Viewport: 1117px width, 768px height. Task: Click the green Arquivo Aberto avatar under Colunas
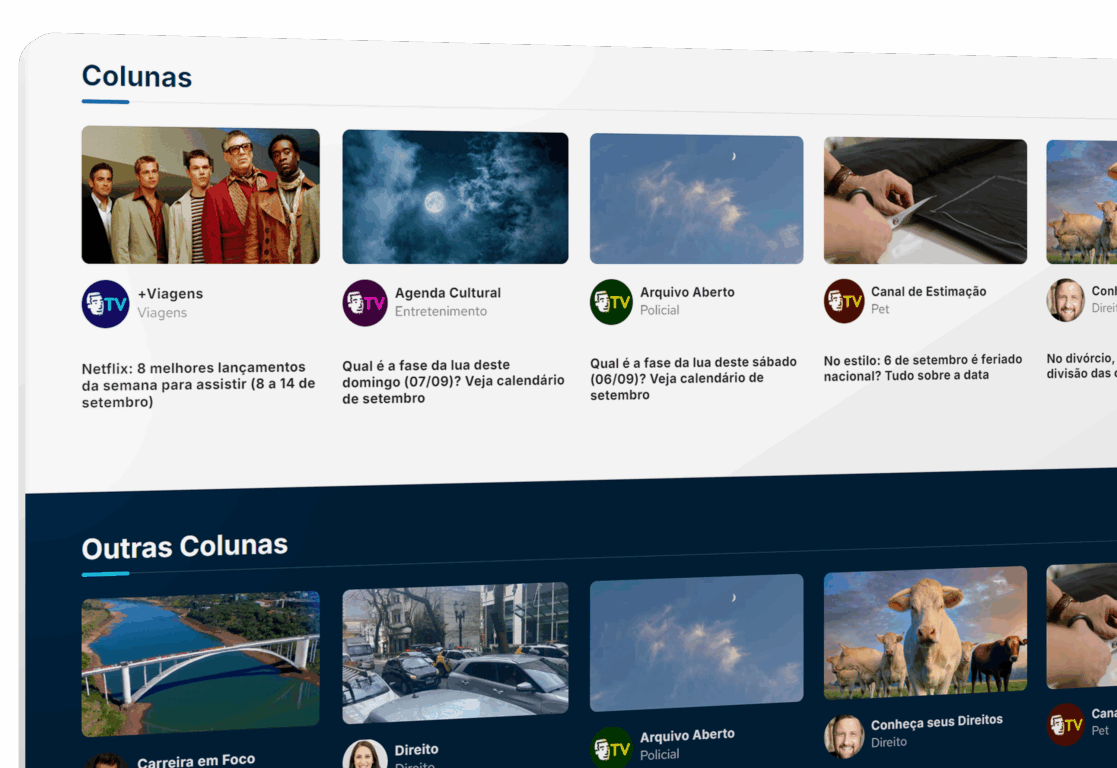click(611, 302)
